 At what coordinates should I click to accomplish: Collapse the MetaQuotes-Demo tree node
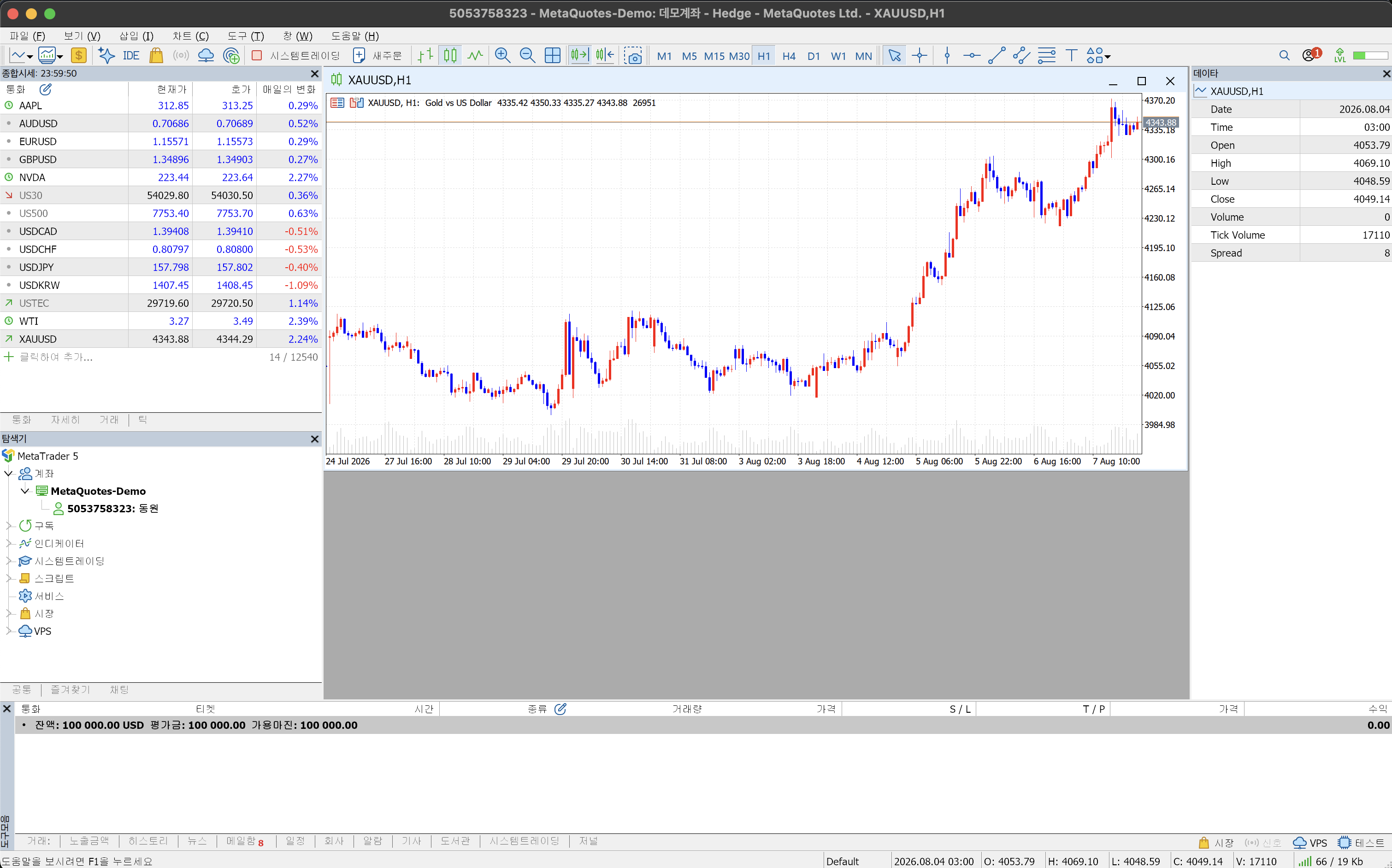coord(25,491)
